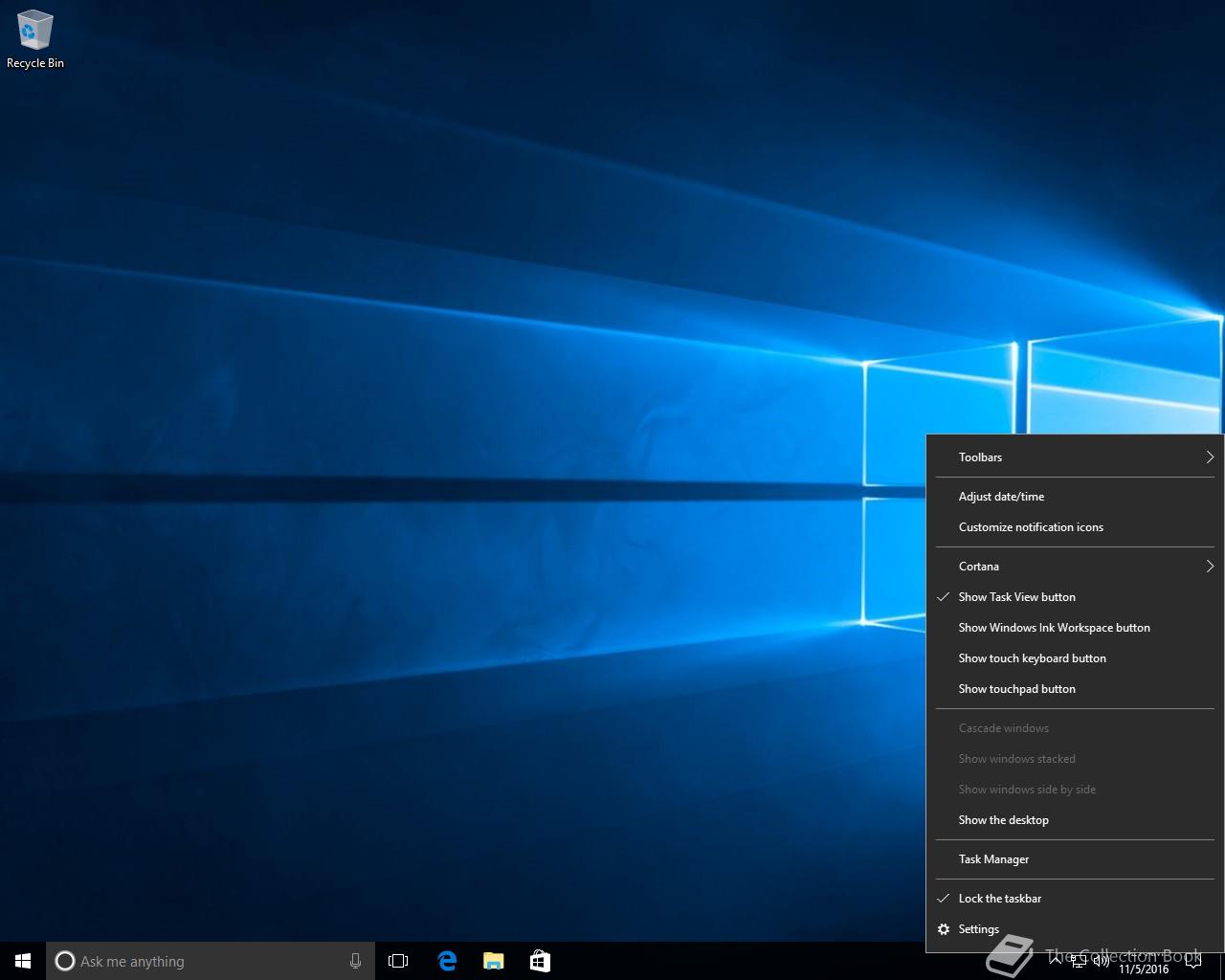Enable Show Windows Ink Workspace button
Image resolution: width=1225 pixels, height=980 pixels.
(x=1075, y=628)
